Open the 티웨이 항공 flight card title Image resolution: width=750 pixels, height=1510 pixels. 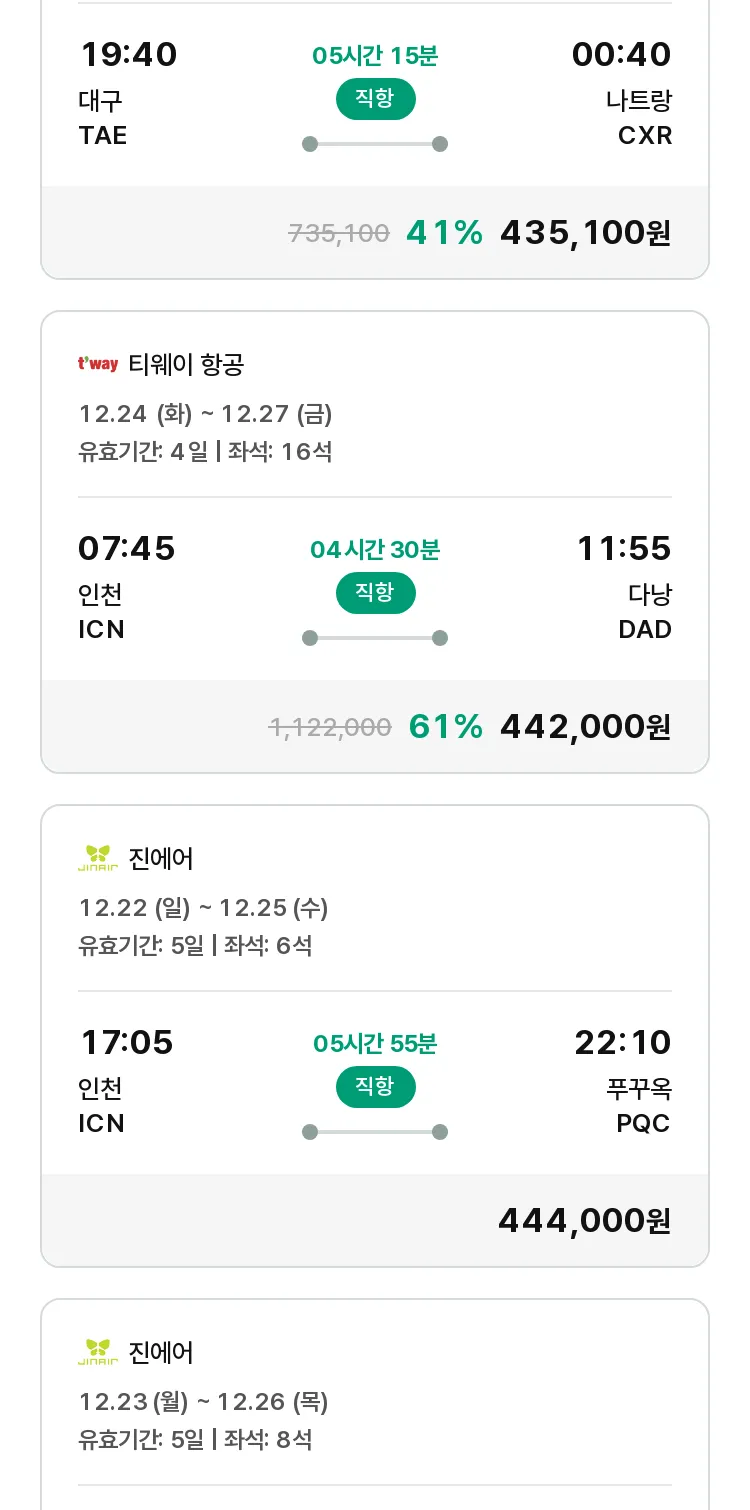pyautogui.click(x=186, y=365)
